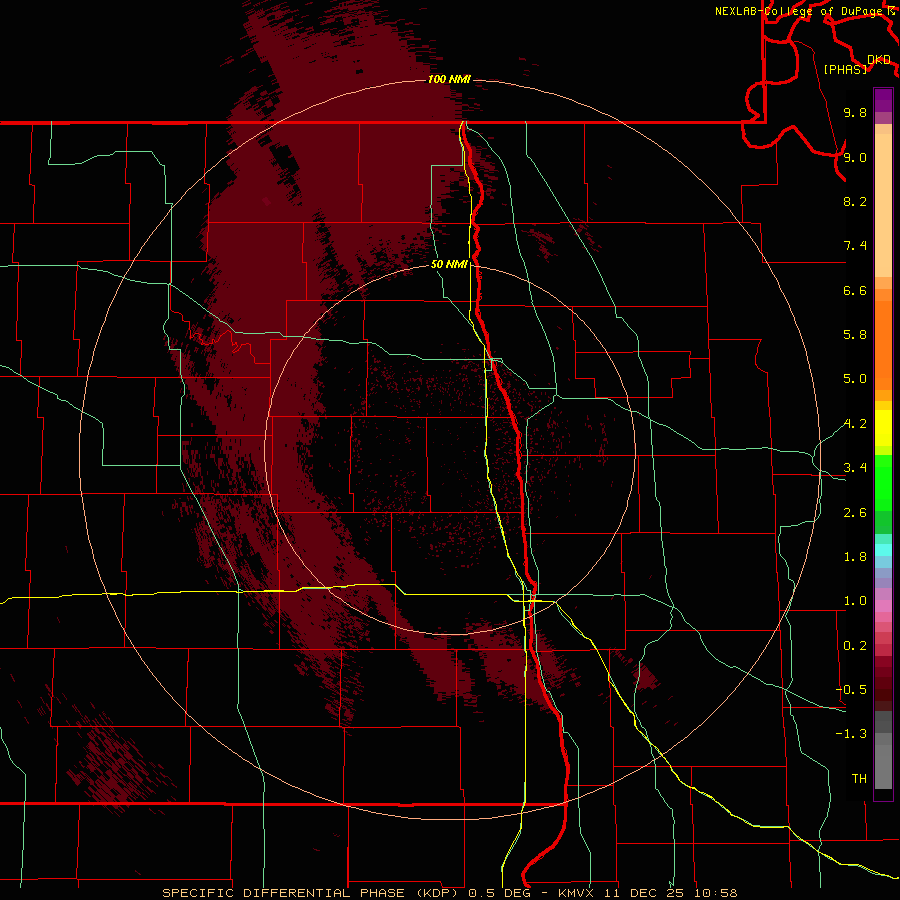The height and width of the screenshot is (900, 900).
Task: Pick the pink color-bar segment
Action: coord(883,606)
